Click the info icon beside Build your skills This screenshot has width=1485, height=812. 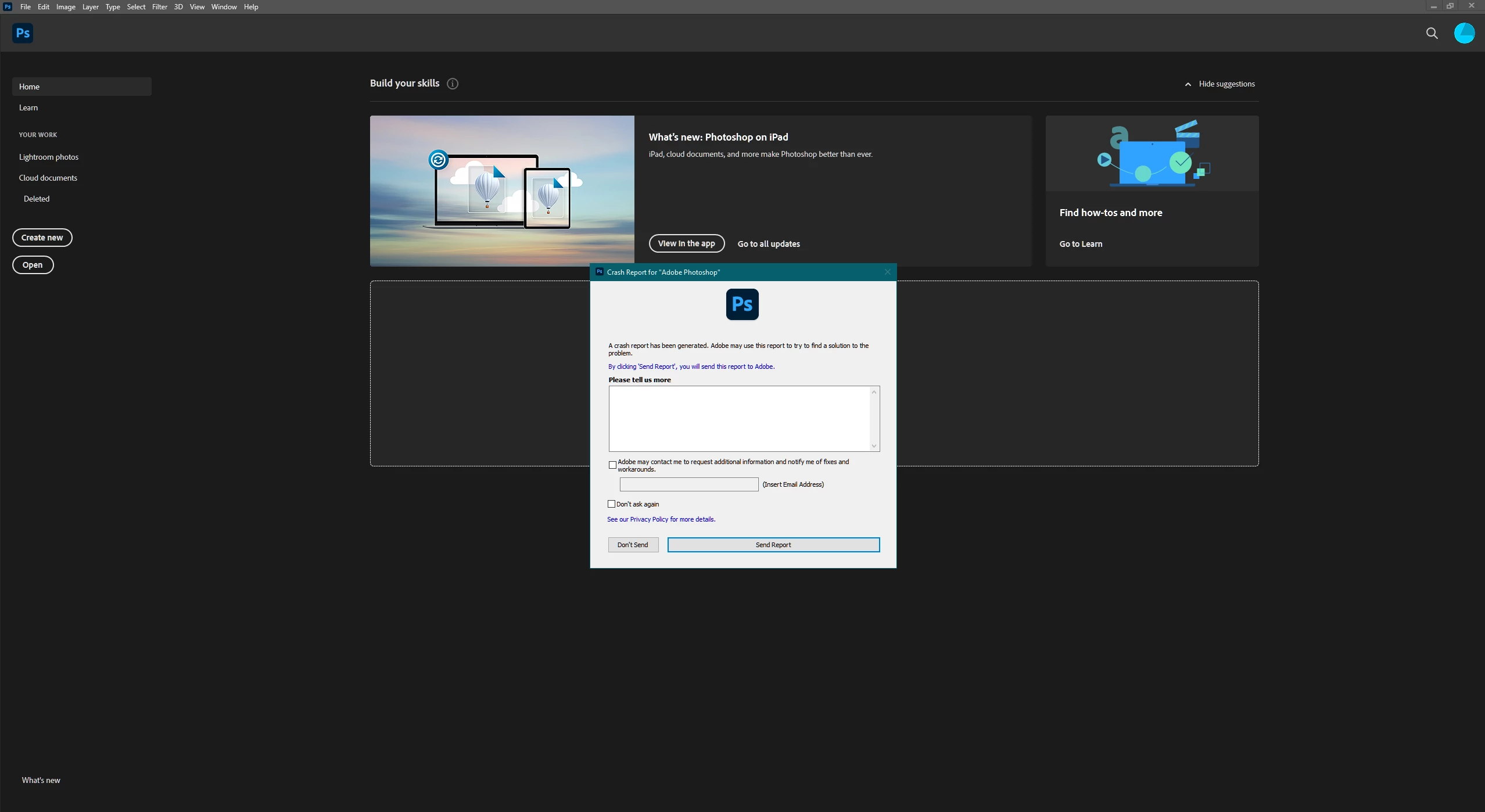click(x=453, y=84)
